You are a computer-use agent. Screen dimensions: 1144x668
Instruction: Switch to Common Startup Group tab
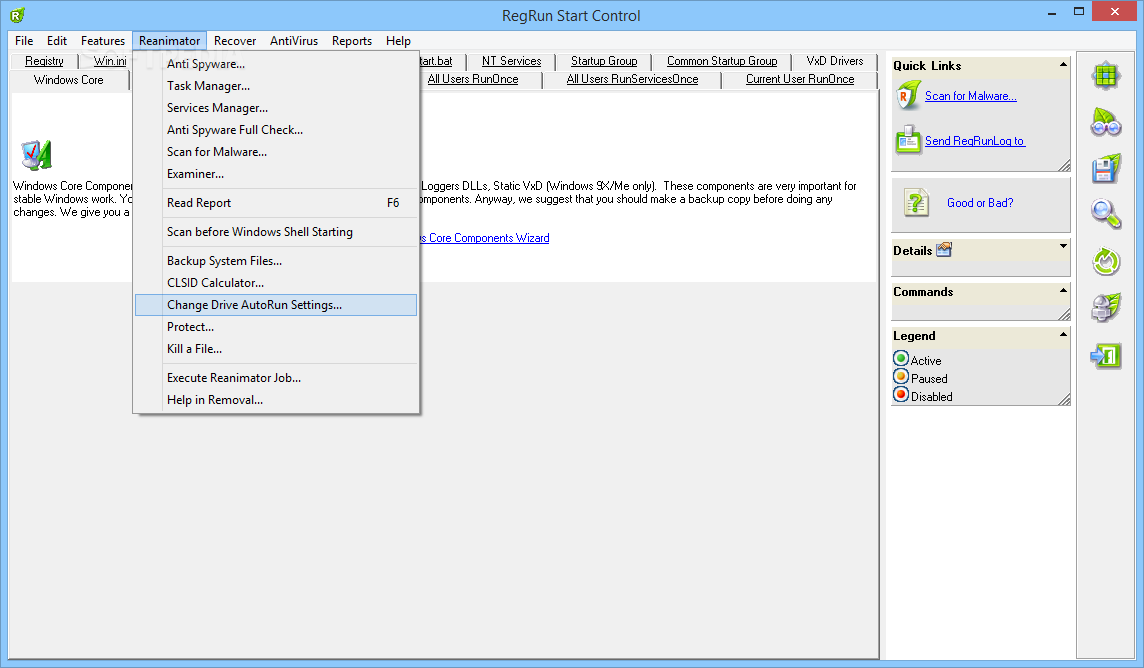point(722,61)
